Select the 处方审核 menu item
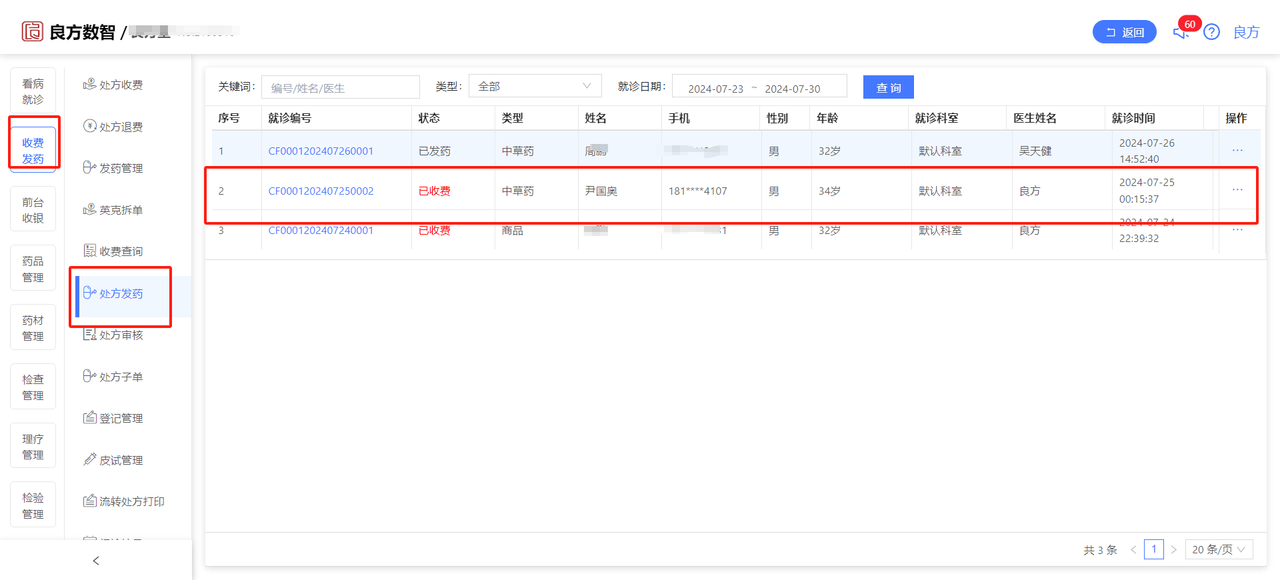 coord(113,335)
